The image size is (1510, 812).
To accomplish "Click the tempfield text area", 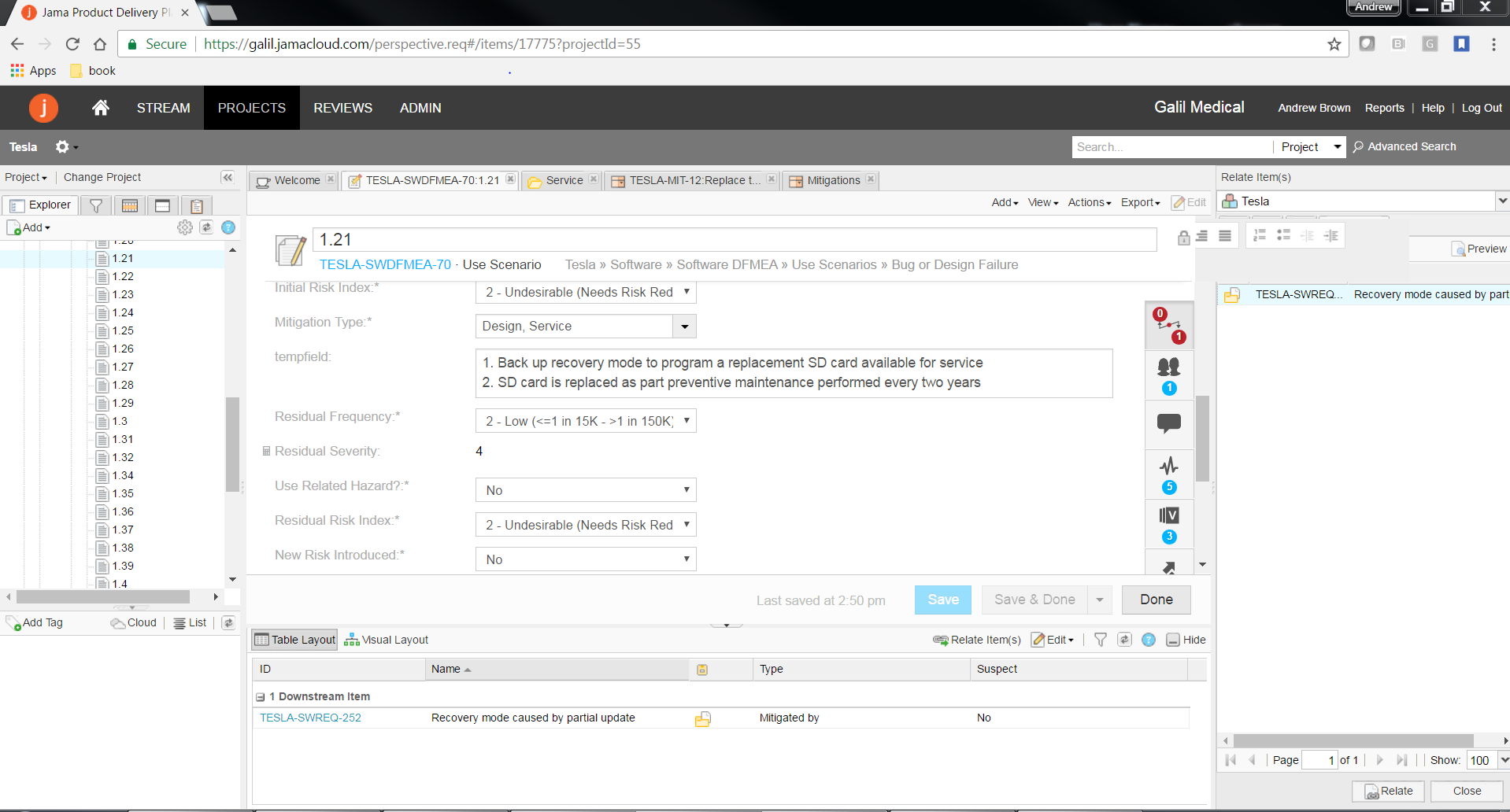I will (794, 373).
